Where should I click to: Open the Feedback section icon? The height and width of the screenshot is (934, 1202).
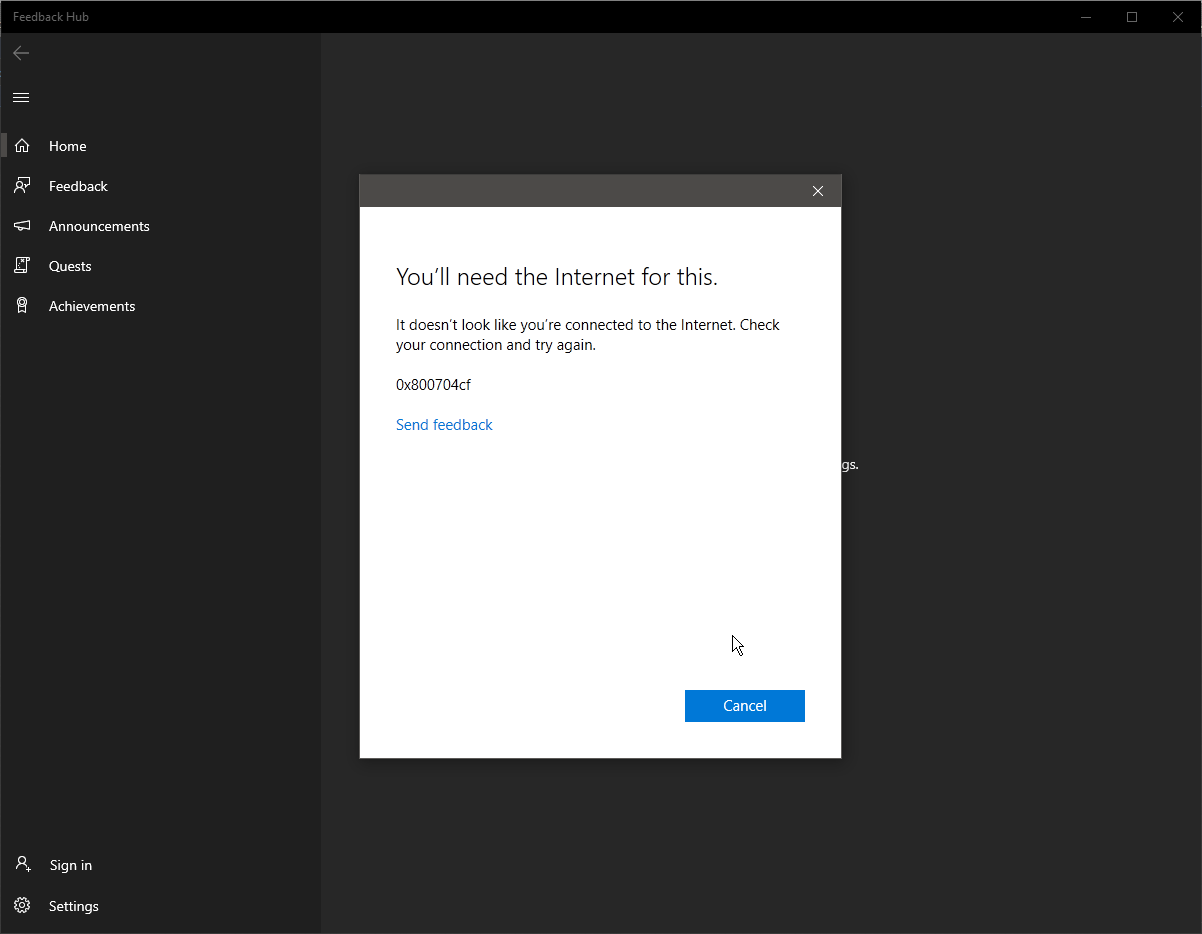[x=22, y=185]
